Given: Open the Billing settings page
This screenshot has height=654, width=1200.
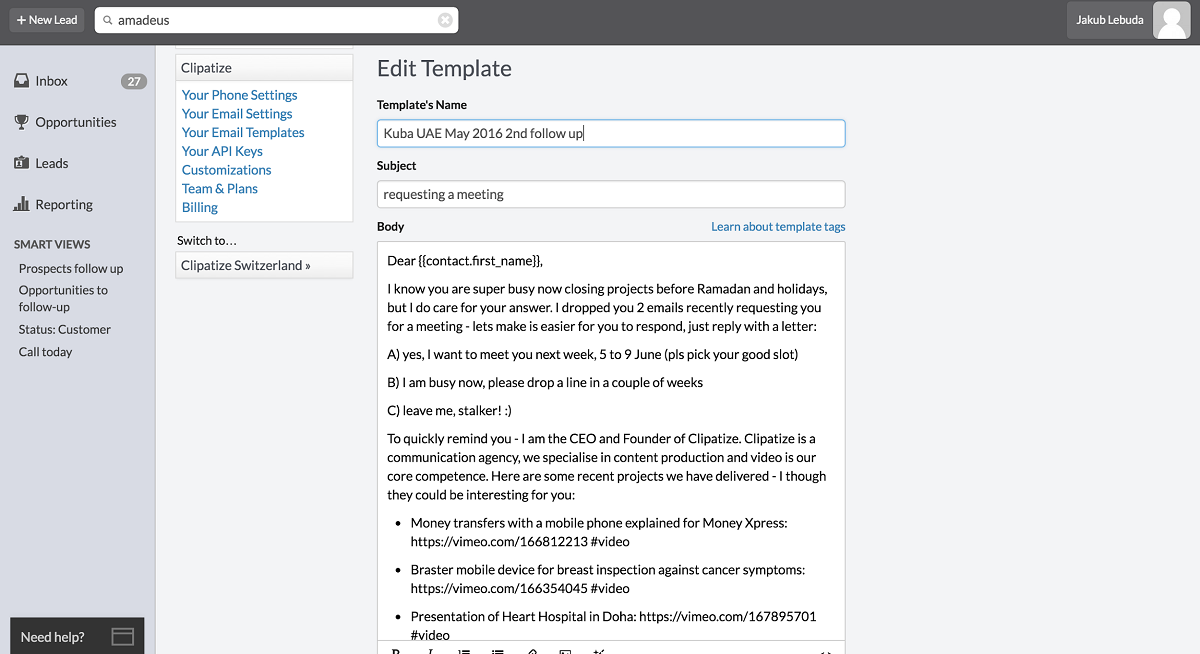Looking at the screenshot, I should click(200, 207).
